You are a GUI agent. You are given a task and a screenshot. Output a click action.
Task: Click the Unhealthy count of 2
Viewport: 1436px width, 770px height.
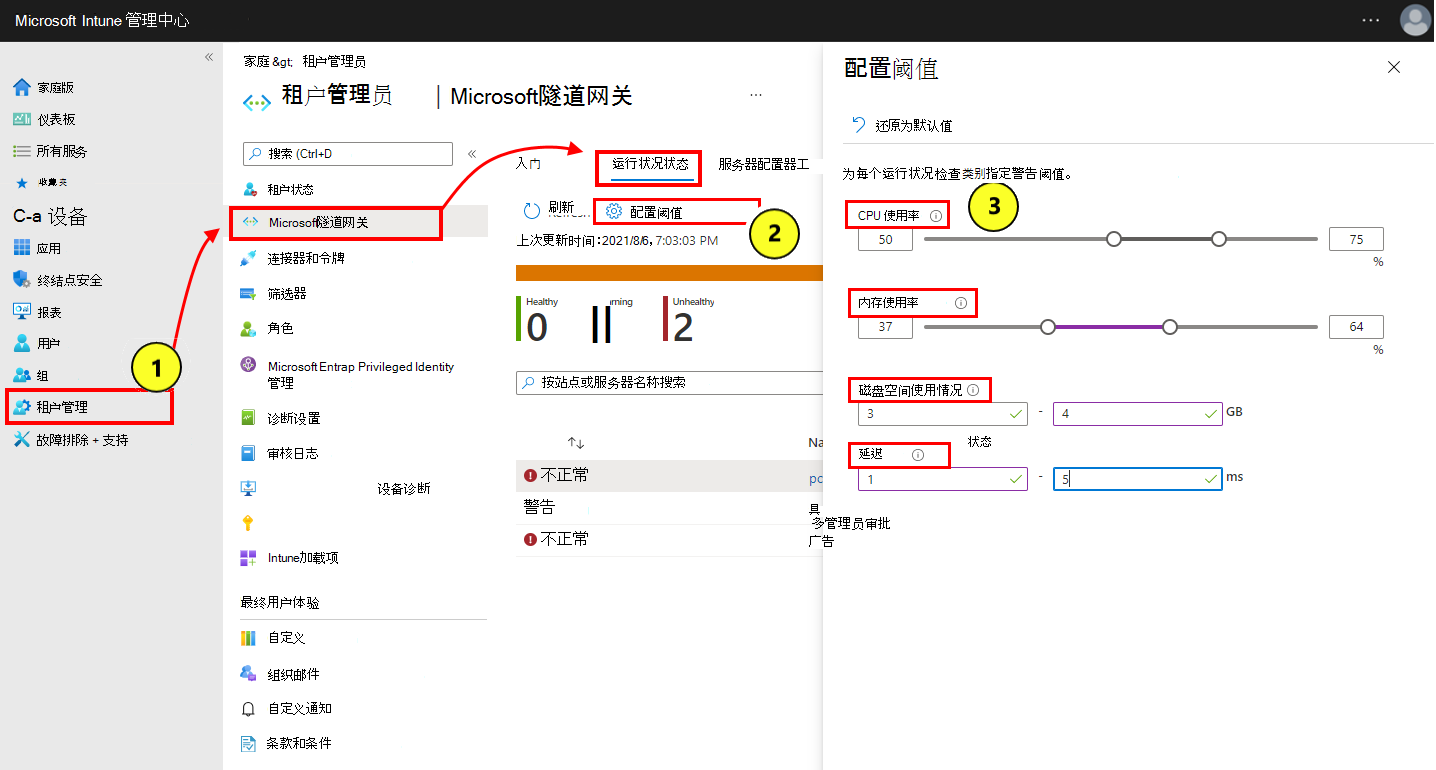(x=683, y=327)
